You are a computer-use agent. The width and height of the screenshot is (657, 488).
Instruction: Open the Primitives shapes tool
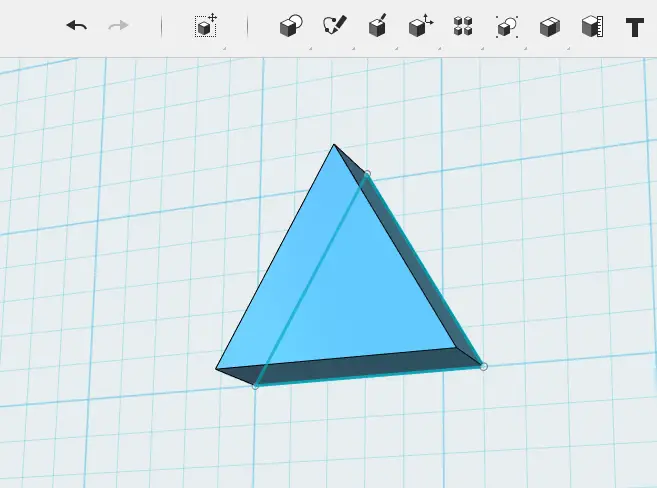pyautogui.click(x=291, y=26)
